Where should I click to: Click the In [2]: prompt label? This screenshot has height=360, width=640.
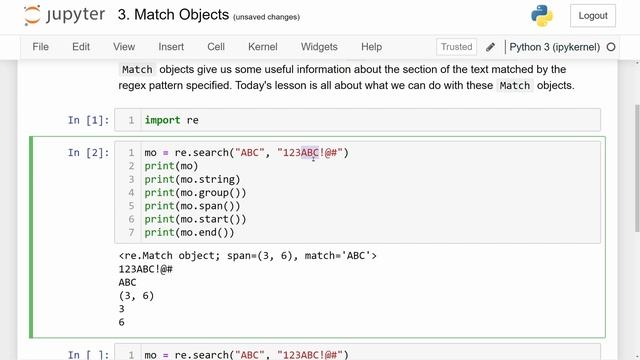[x=89, y=153]
